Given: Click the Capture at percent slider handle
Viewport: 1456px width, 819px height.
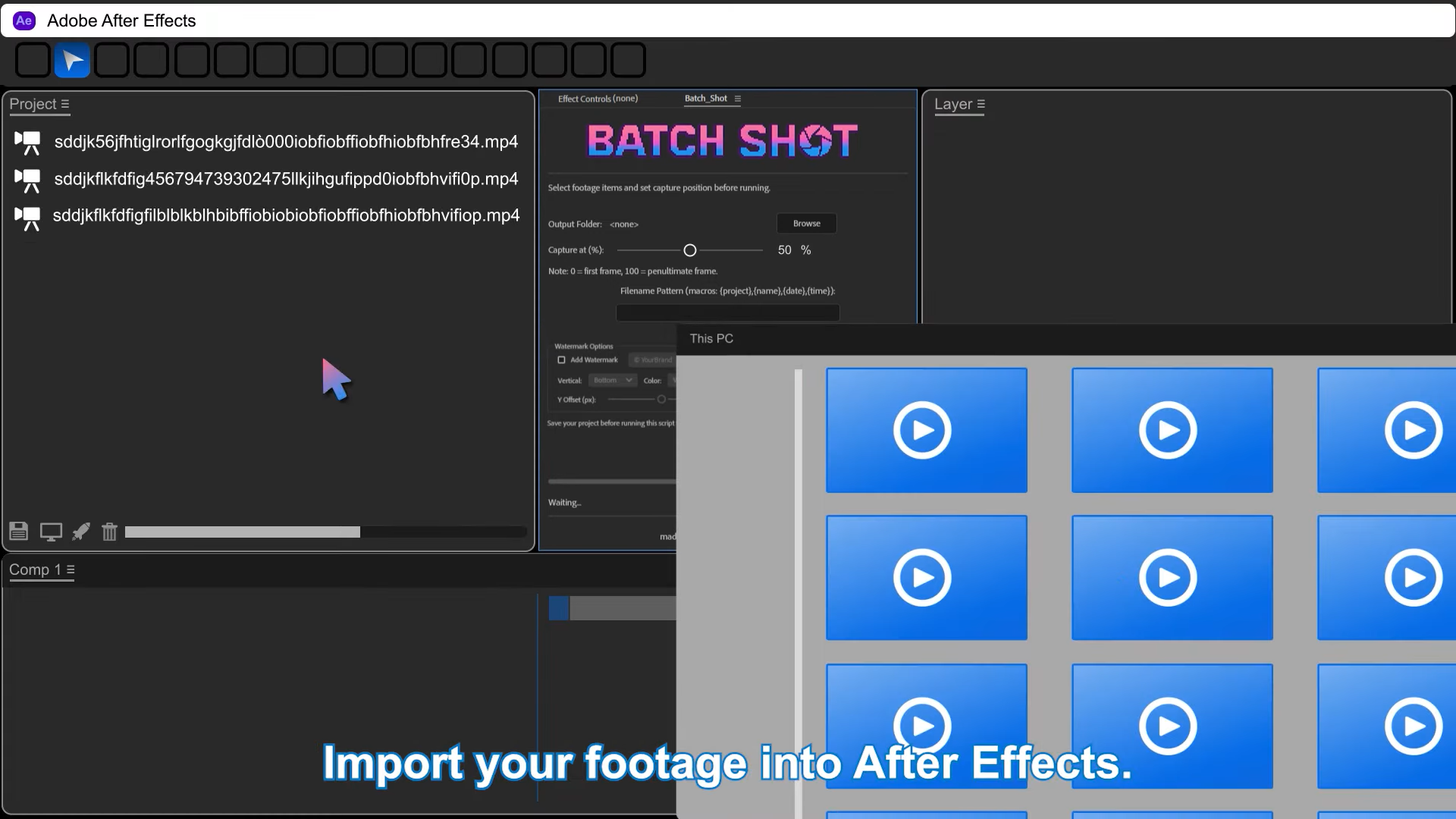Looking at the screenshot, I should (689, 250).
